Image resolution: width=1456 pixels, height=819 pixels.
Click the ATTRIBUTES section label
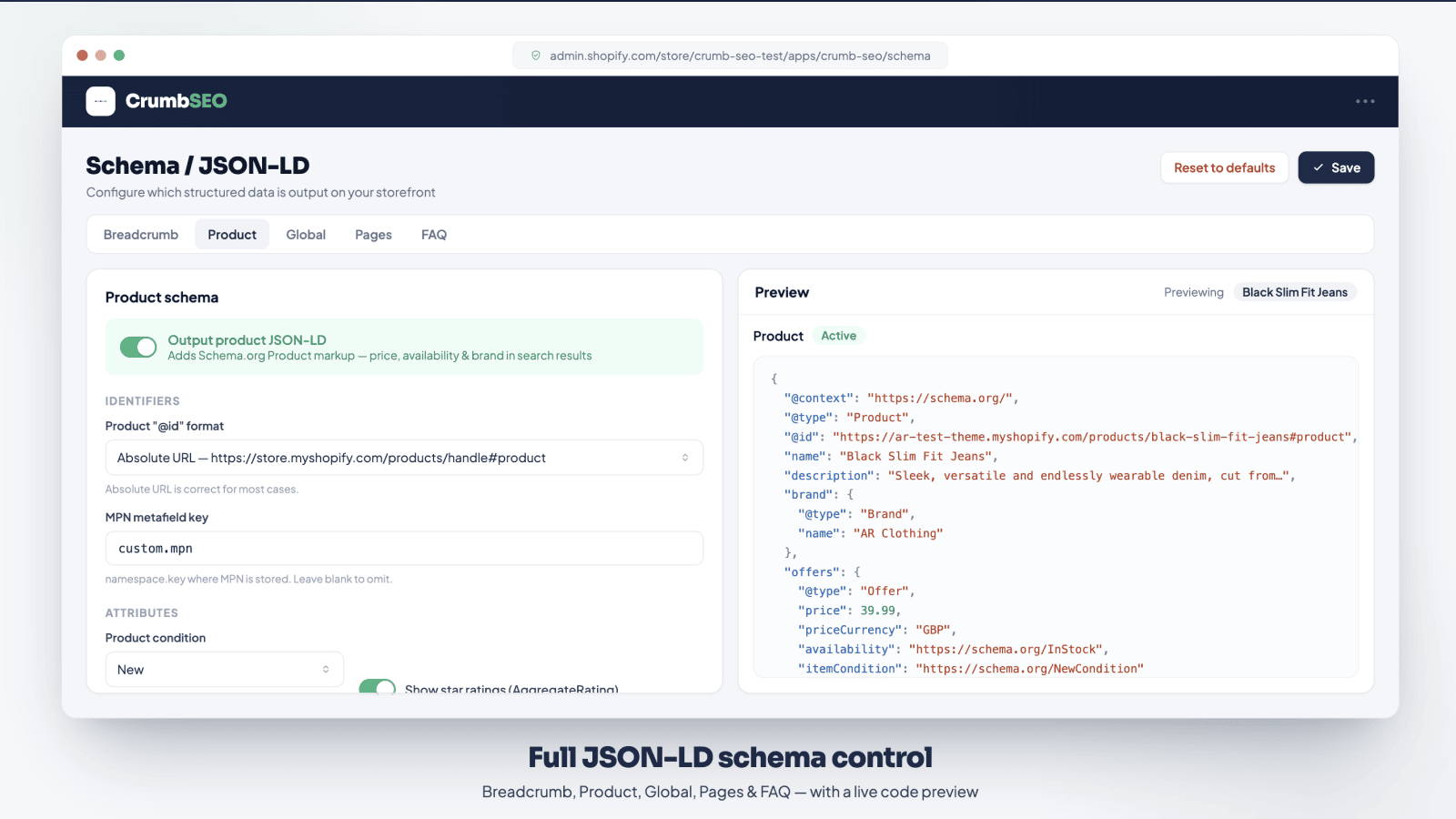[x=142, y=613]
